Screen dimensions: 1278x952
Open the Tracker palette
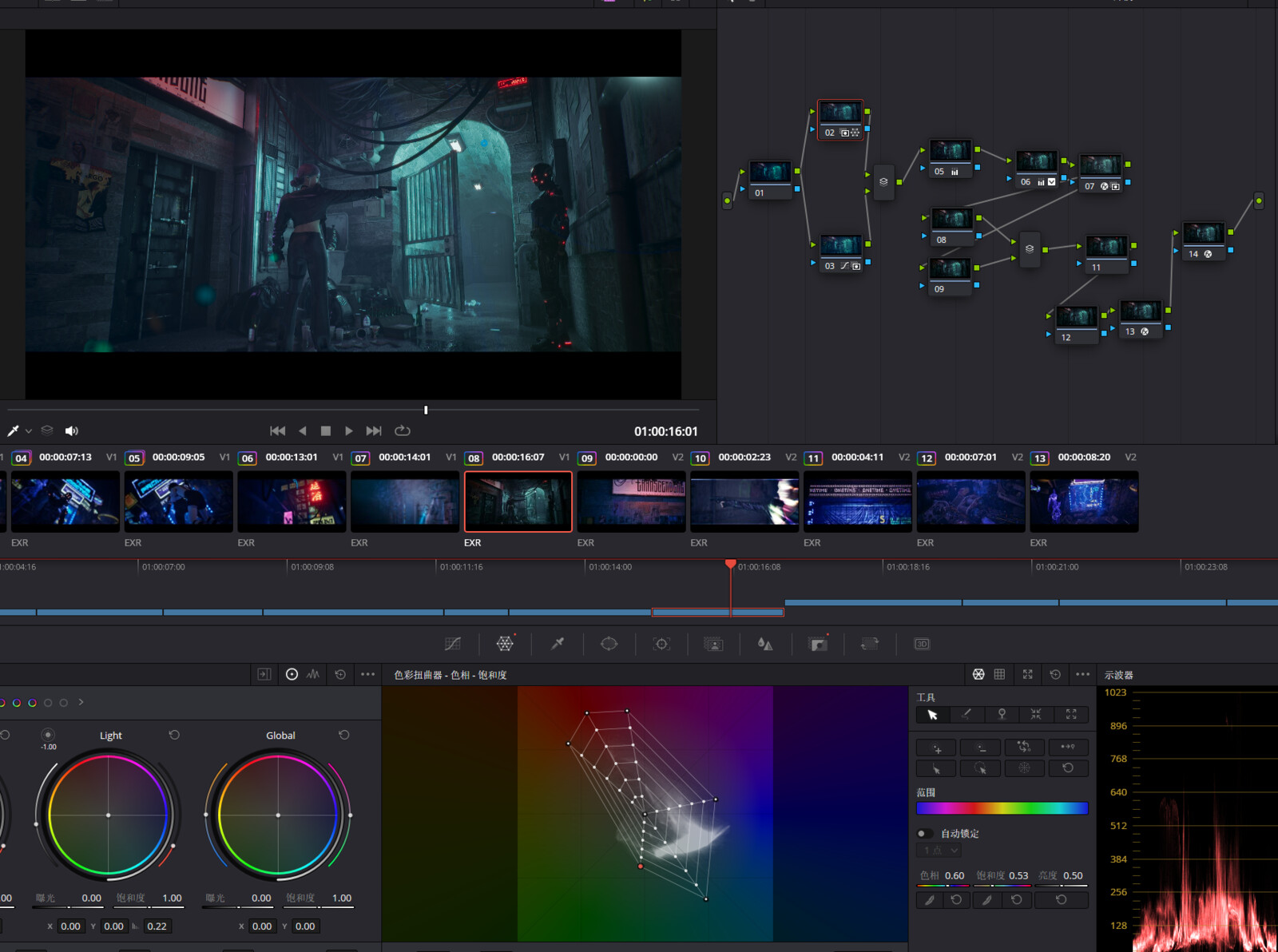(x=661, y=644)
